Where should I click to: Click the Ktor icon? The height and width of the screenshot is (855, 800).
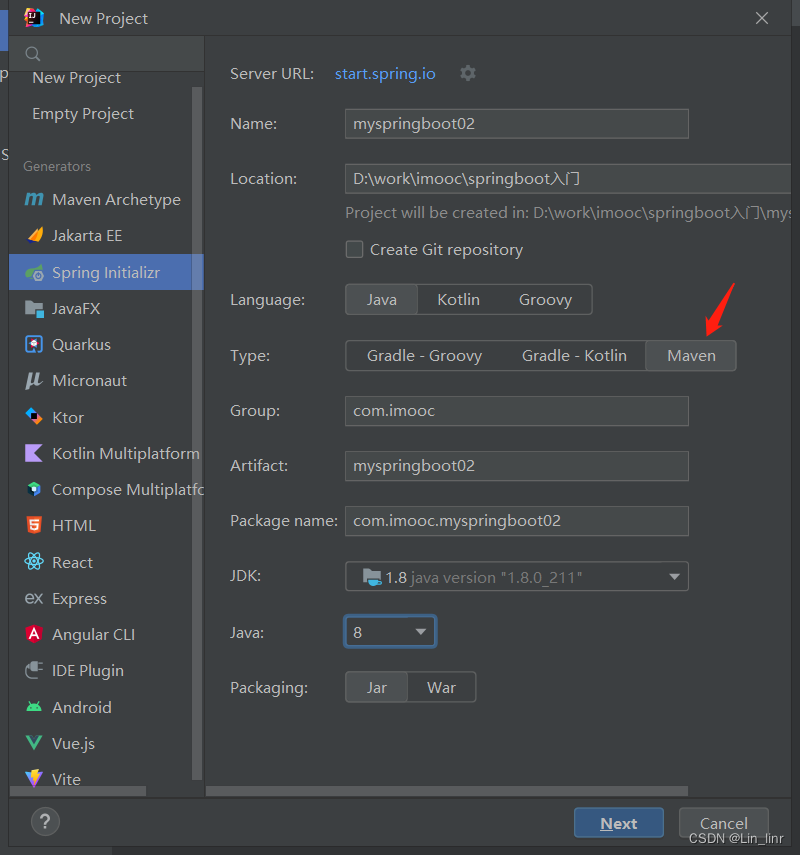[x=34, y=417]
